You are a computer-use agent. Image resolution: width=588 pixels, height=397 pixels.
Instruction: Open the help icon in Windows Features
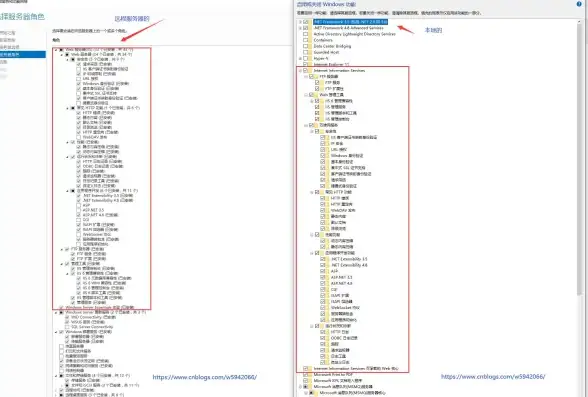(579, 4)
